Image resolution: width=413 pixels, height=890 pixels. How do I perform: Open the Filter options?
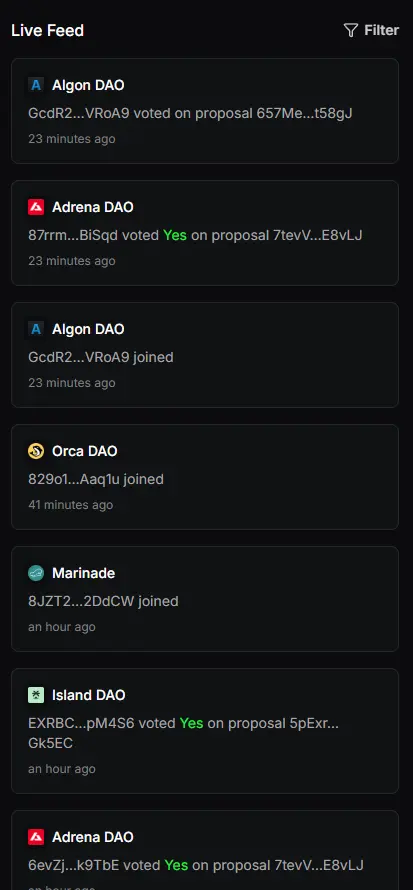371,30
